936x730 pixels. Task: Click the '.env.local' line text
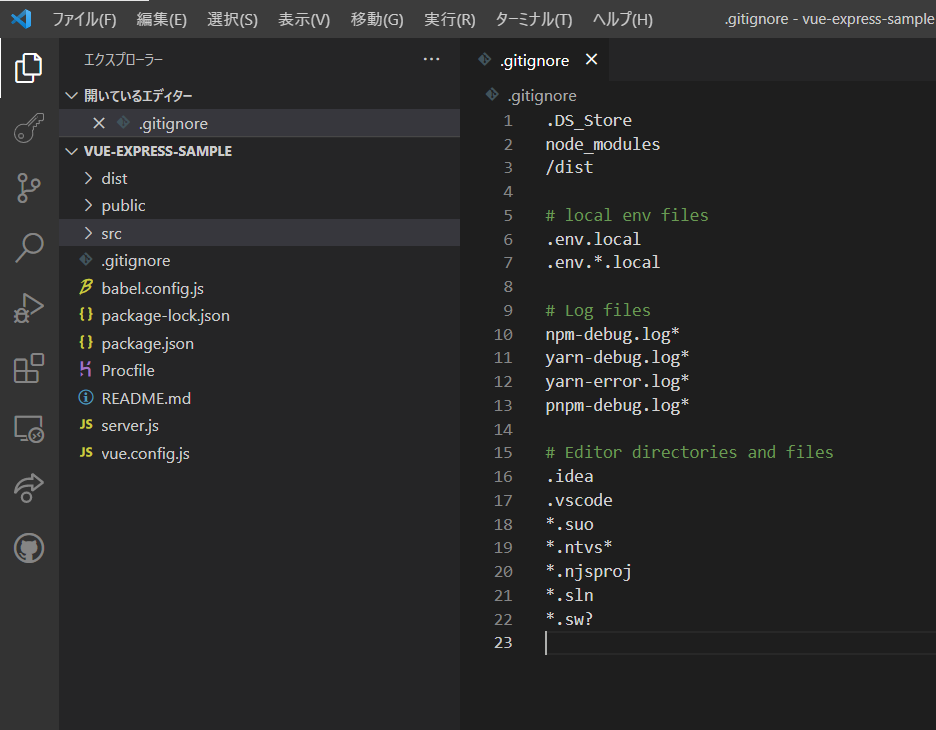[x=593, y=239]
